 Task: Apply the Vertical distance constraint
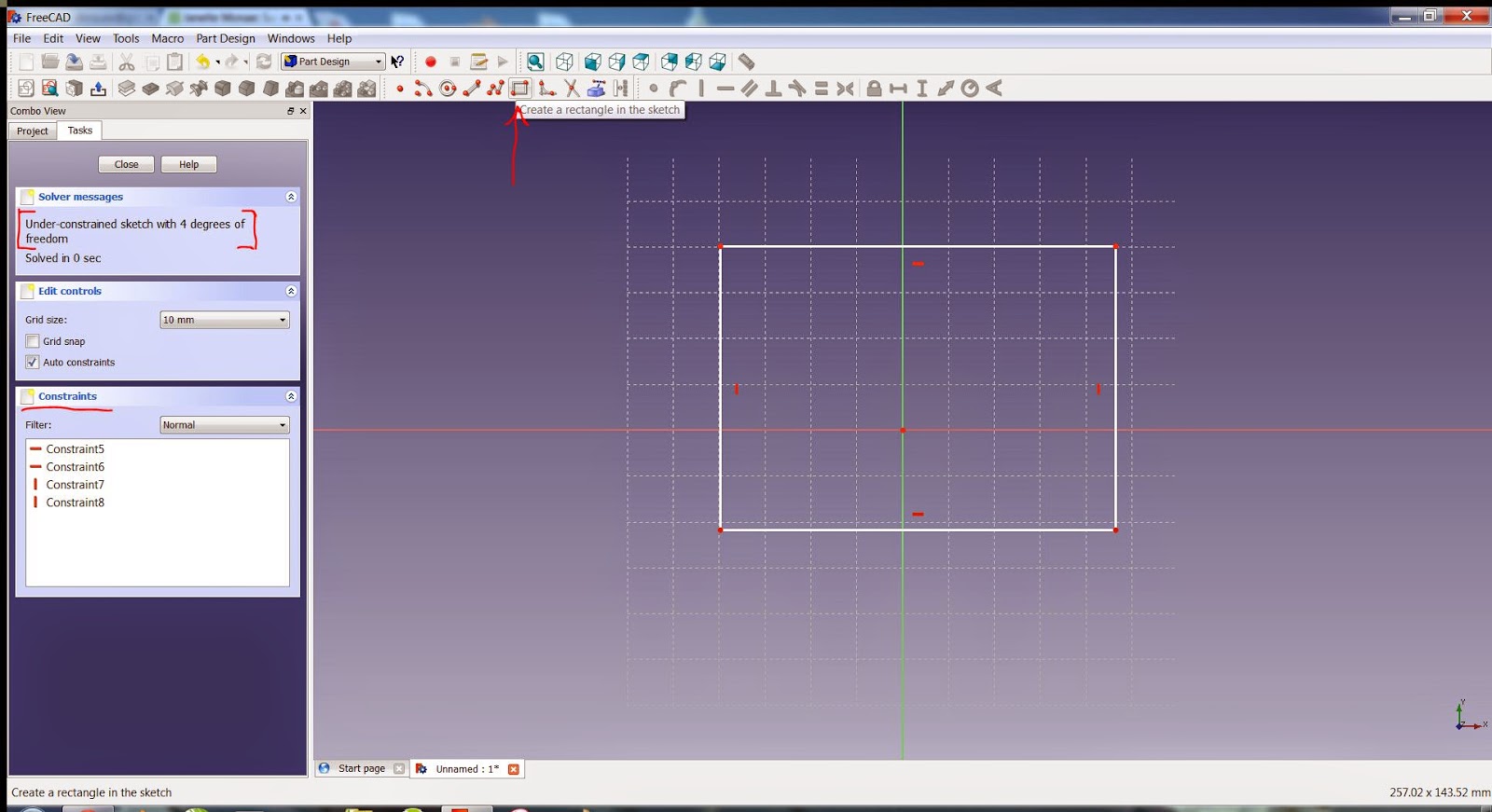coord(922,89)
